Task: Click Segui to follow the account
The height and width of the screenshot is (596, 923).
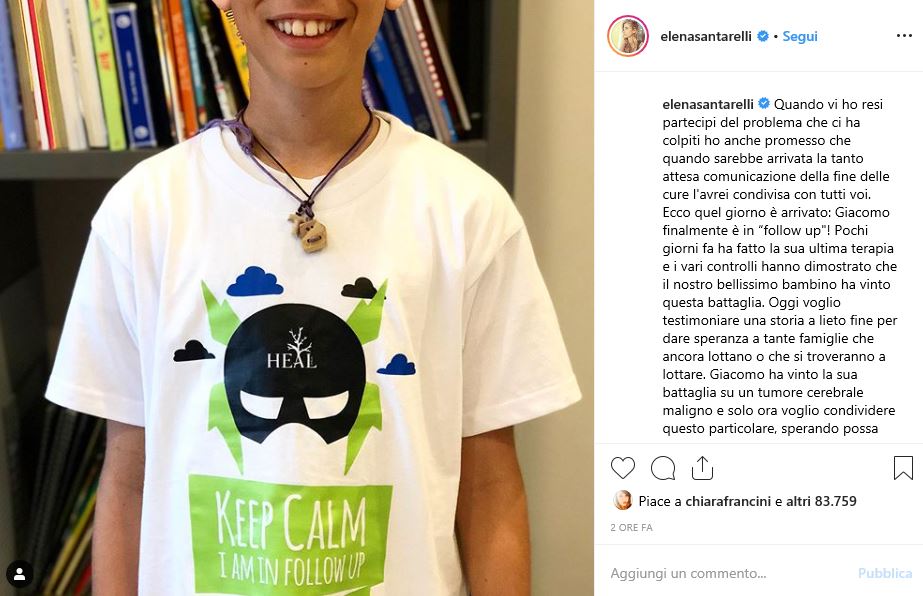Action: pos(799,36)
